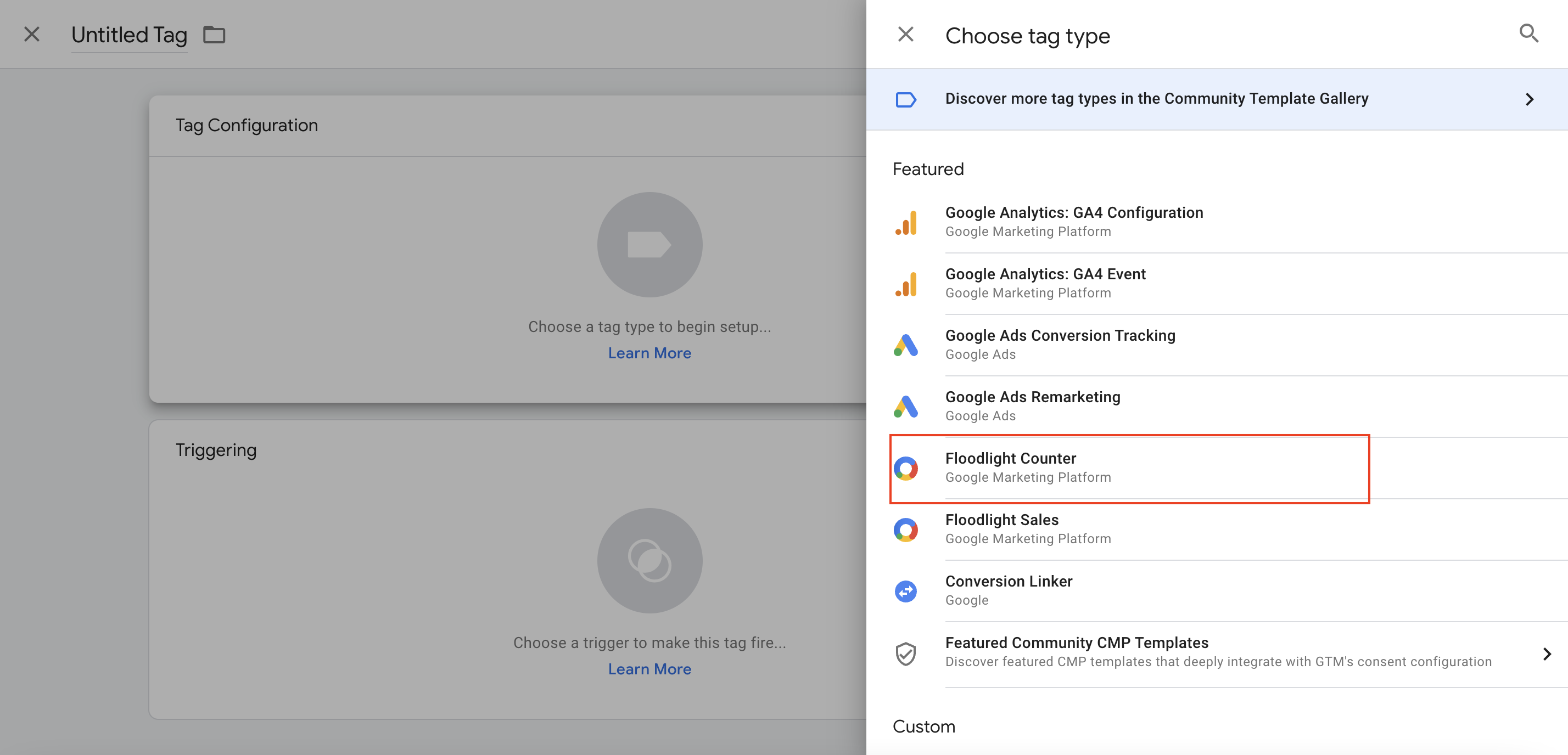
Task: Click the Google Ads Conversion Tracking icon
Action: click(x=906, y=346)
